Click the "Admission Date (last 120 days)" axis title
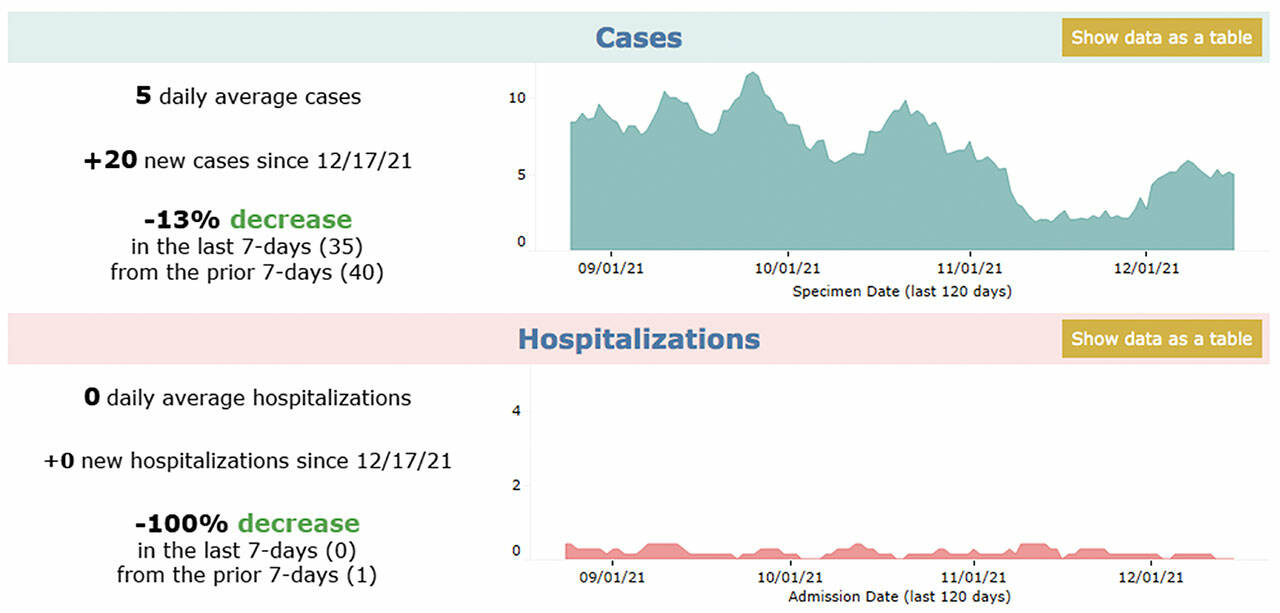 pyautogui.click(x=899, y=597)
